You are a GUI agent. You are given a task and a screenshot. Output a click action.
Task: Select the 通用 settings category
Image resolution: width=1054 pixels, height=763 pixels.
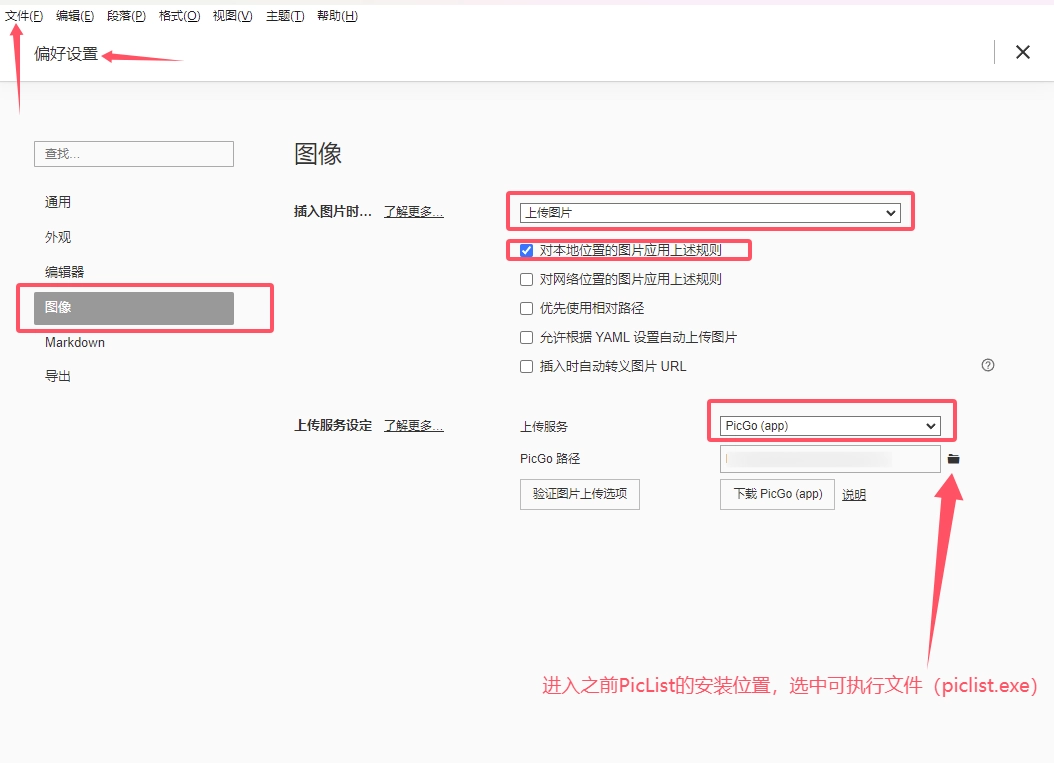point(58,202)
